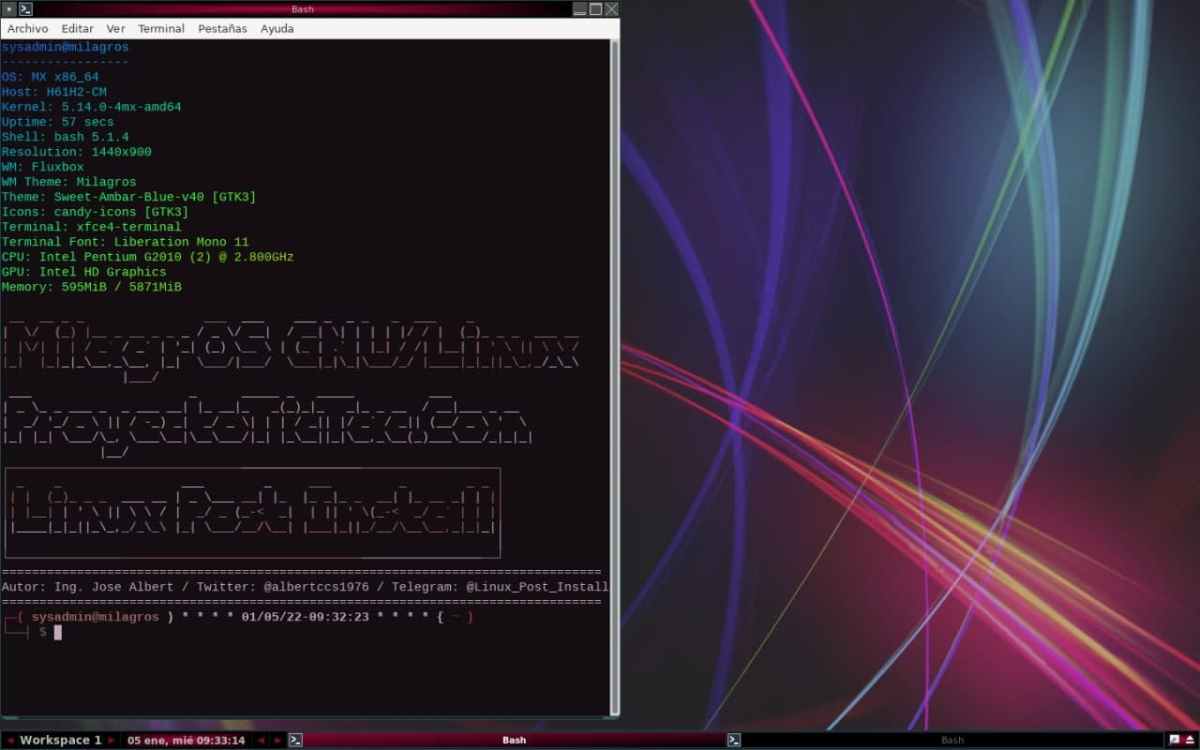Click the terminal icon in the Bash title bar
The height and width of the screenshot is (750, 1200).
[26, 9]
